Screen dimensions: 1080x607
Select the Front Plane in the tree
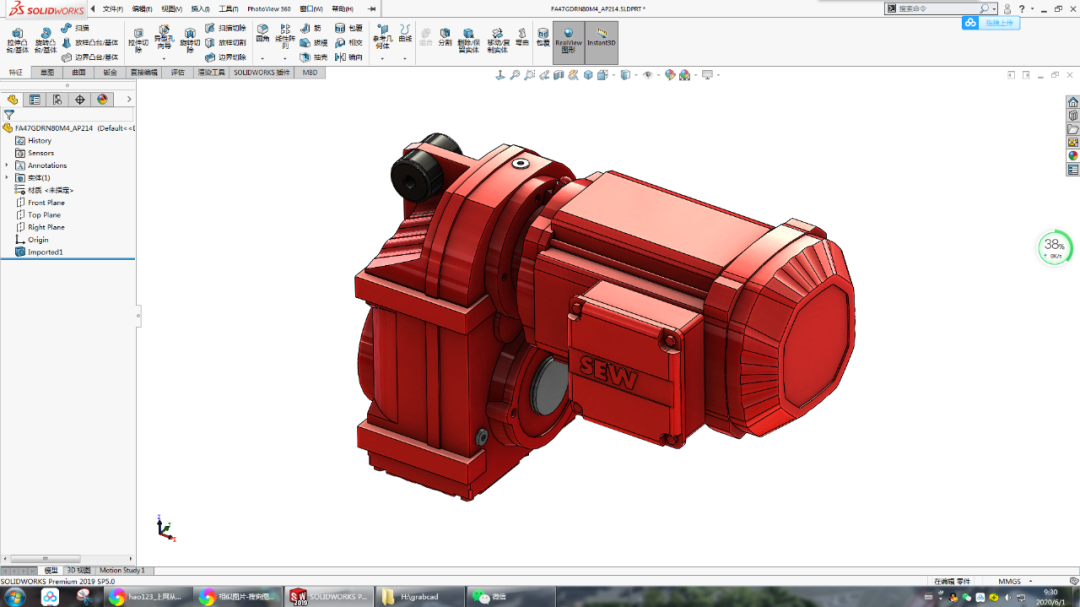click(x=40, y=203)
